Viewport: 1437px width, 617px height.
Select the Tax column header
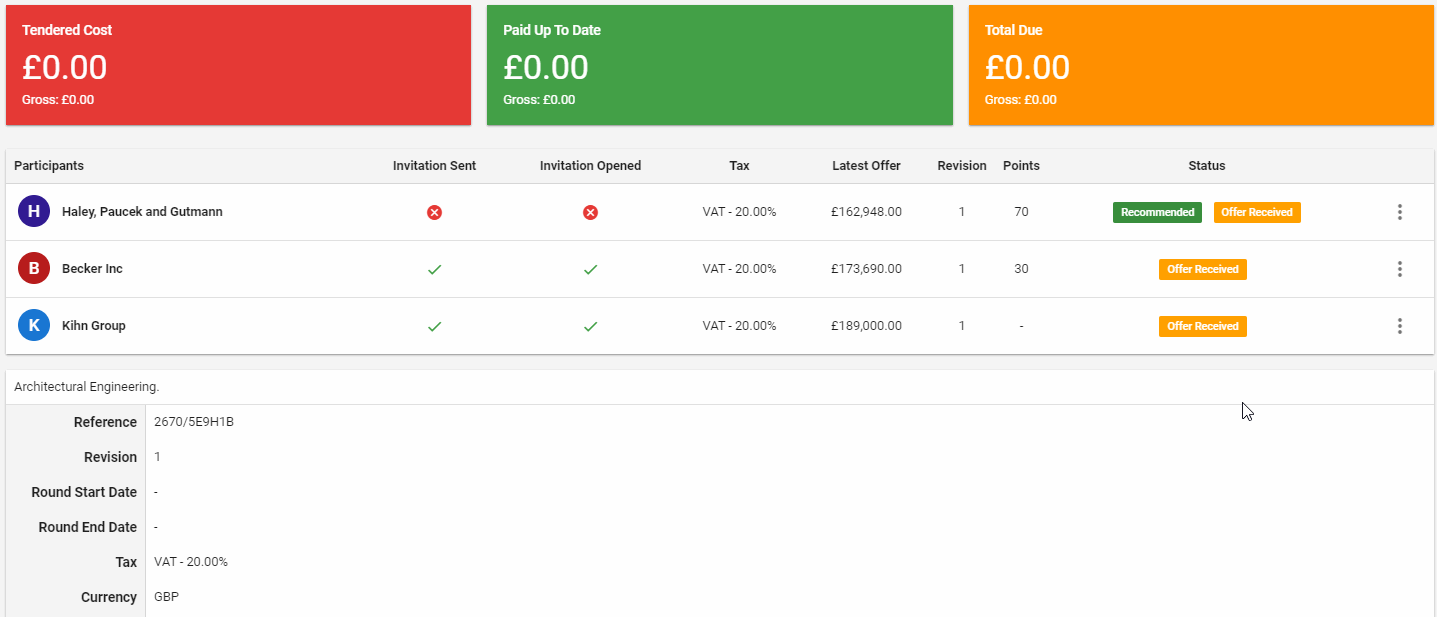tap(739, 166)
